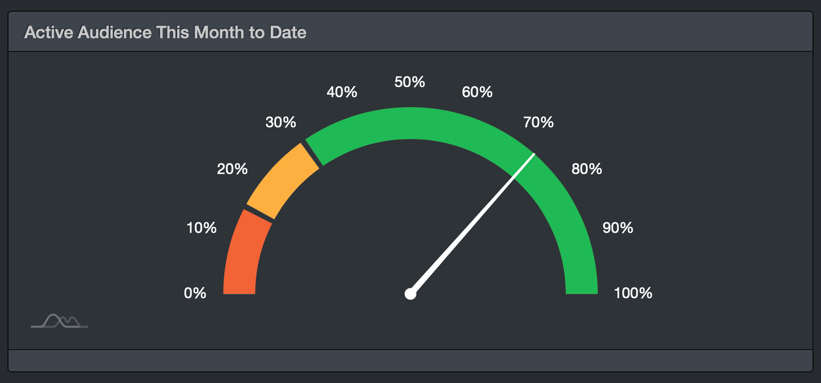Click the 70% gauge label

538,123
